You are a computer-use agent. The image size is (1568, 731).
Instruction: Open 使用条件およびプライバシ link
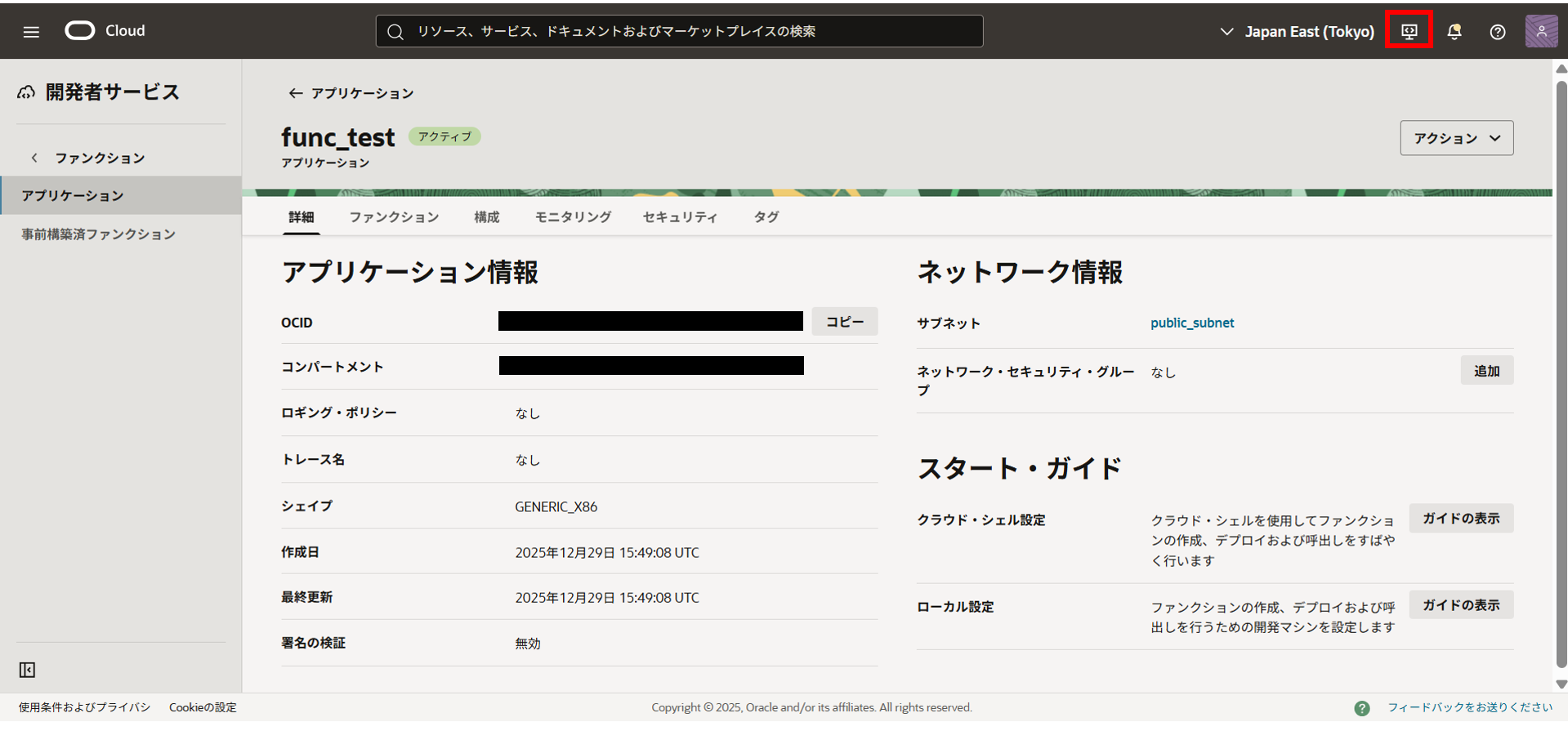[85, 707]
